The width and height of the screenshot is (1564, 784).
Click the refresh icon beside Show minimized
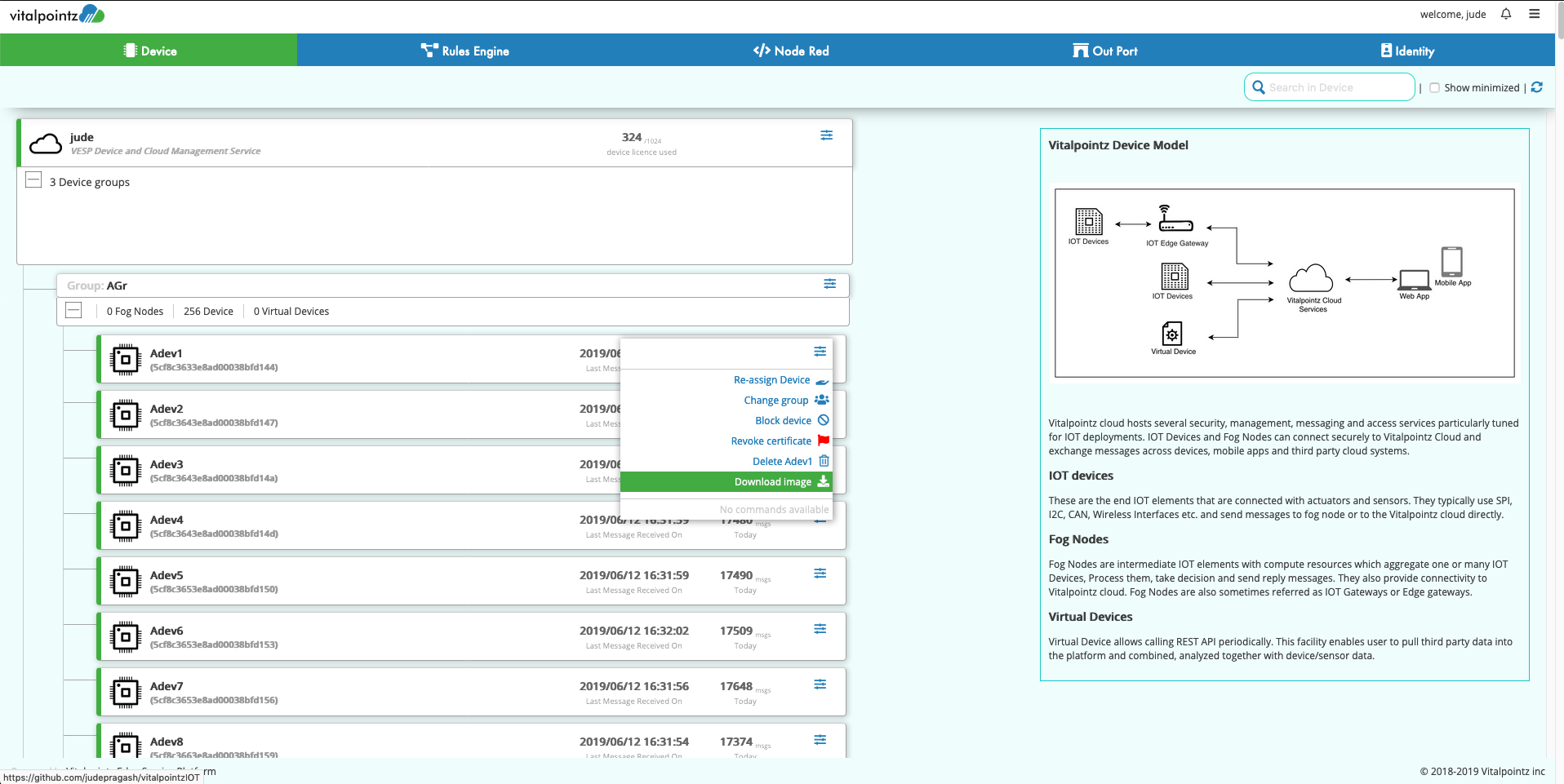coord(1537,87)
